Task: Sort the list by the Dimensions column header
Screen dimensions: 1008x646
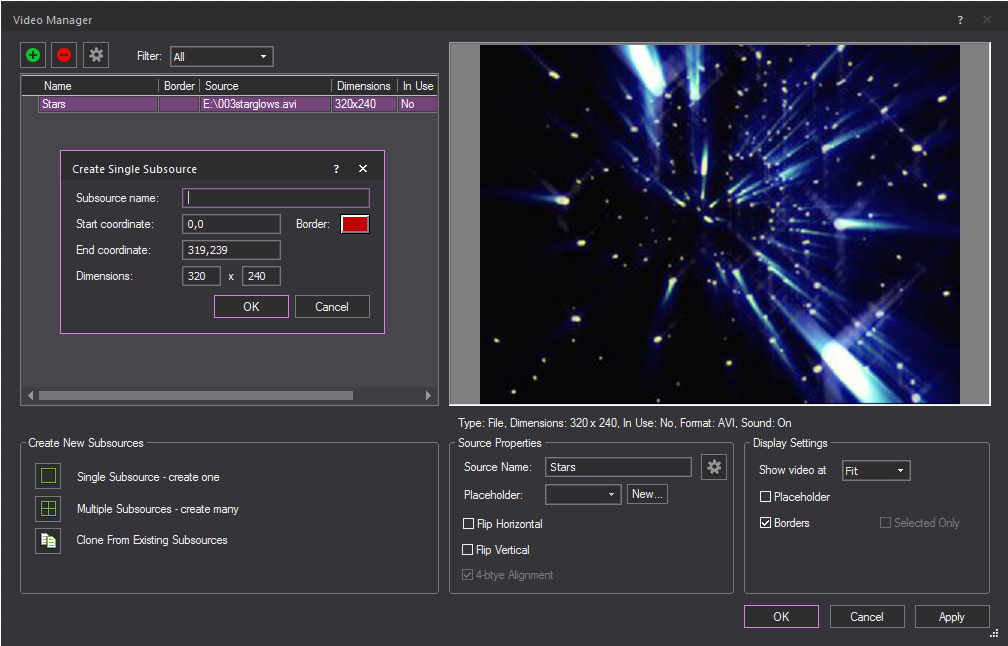Action: click(363, 86)
